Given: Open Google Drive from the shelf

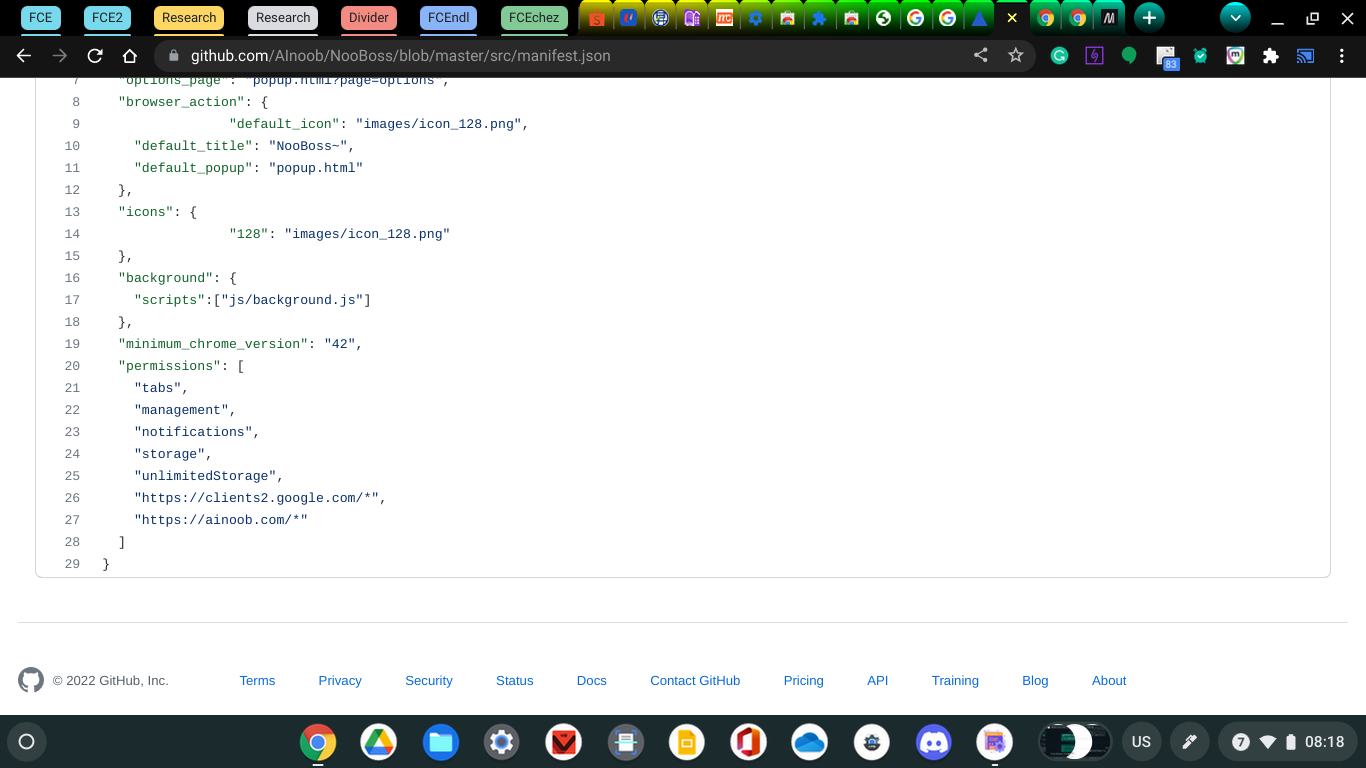Looking at the screenshot, I should [379, 742].
